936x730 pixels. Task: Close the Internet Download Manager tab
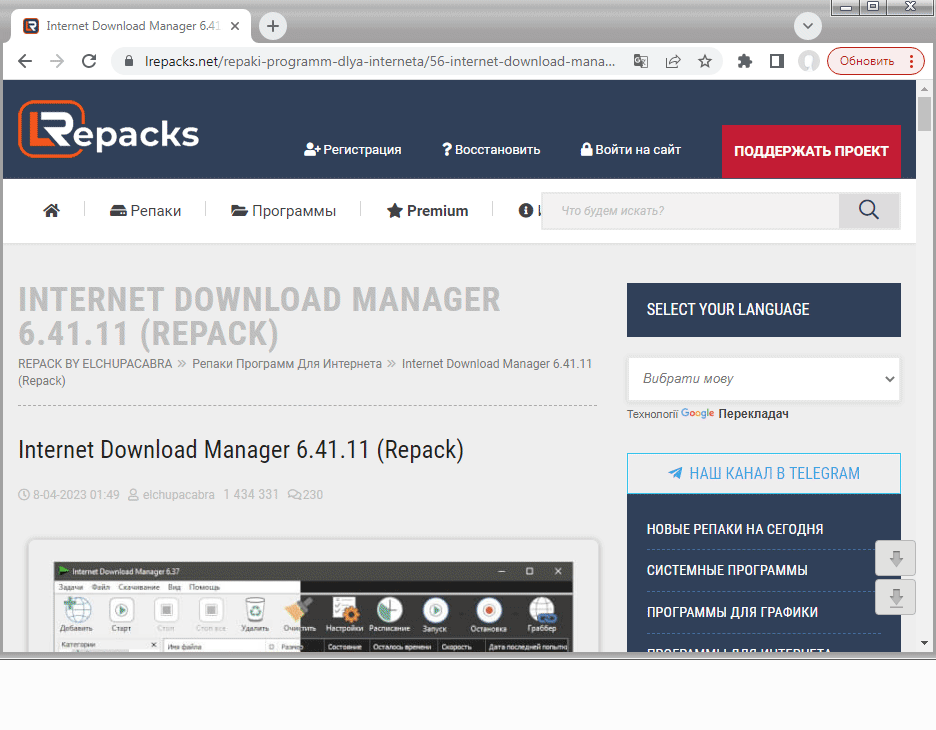coord(235,26)
